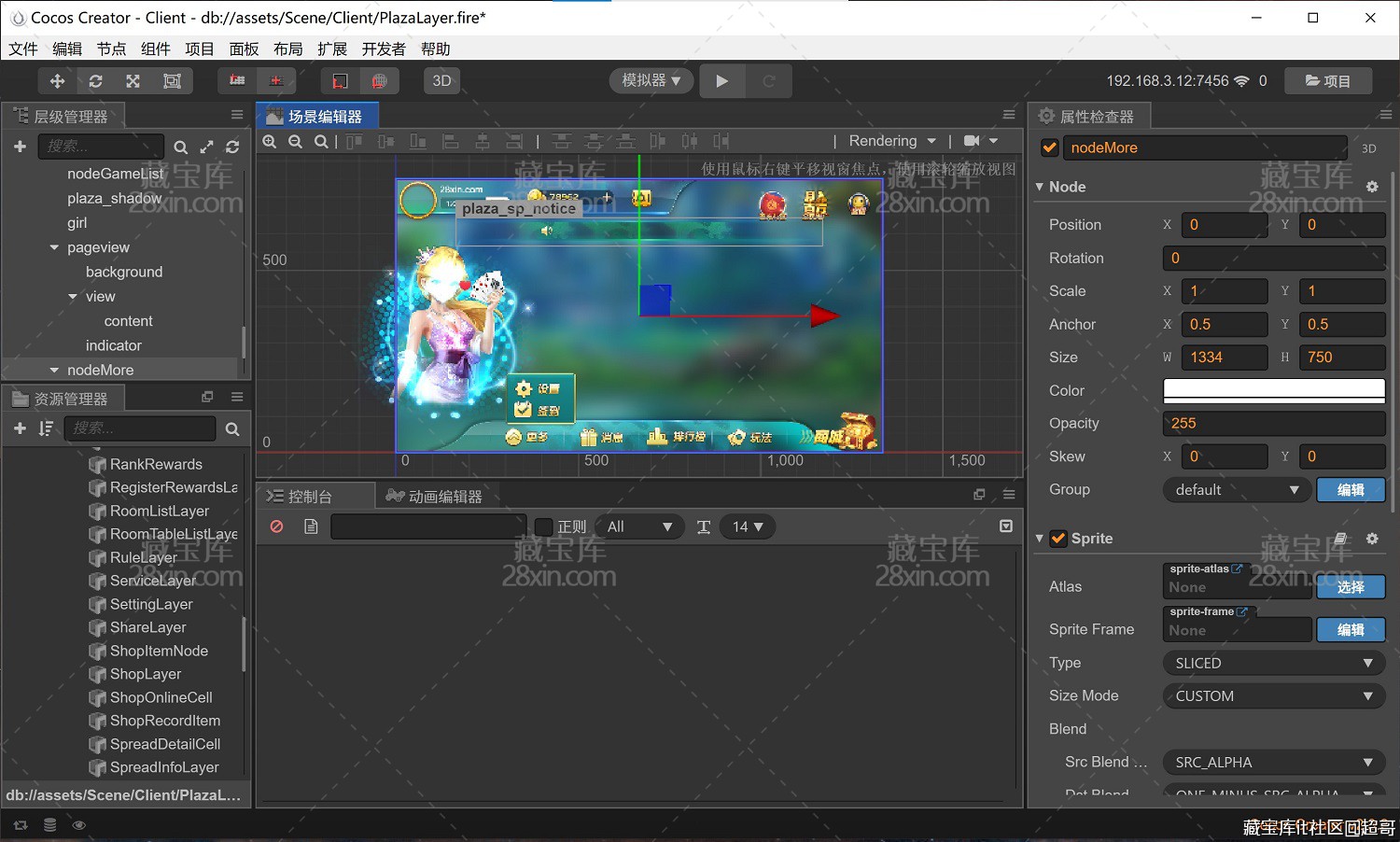Reset the scene editor zoom
The image size is (1400, 842).
coord(320,141)
